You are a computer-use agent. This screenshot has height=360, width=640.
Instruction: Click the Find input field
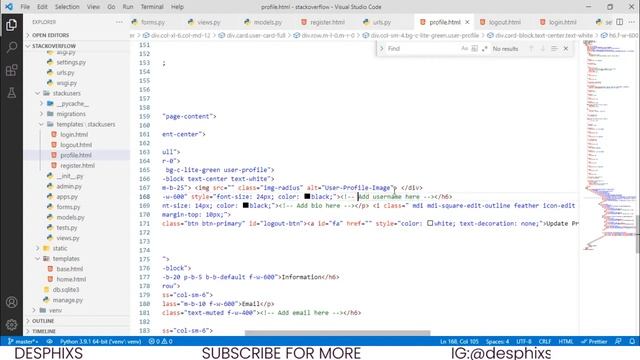[x=422, y=49]
